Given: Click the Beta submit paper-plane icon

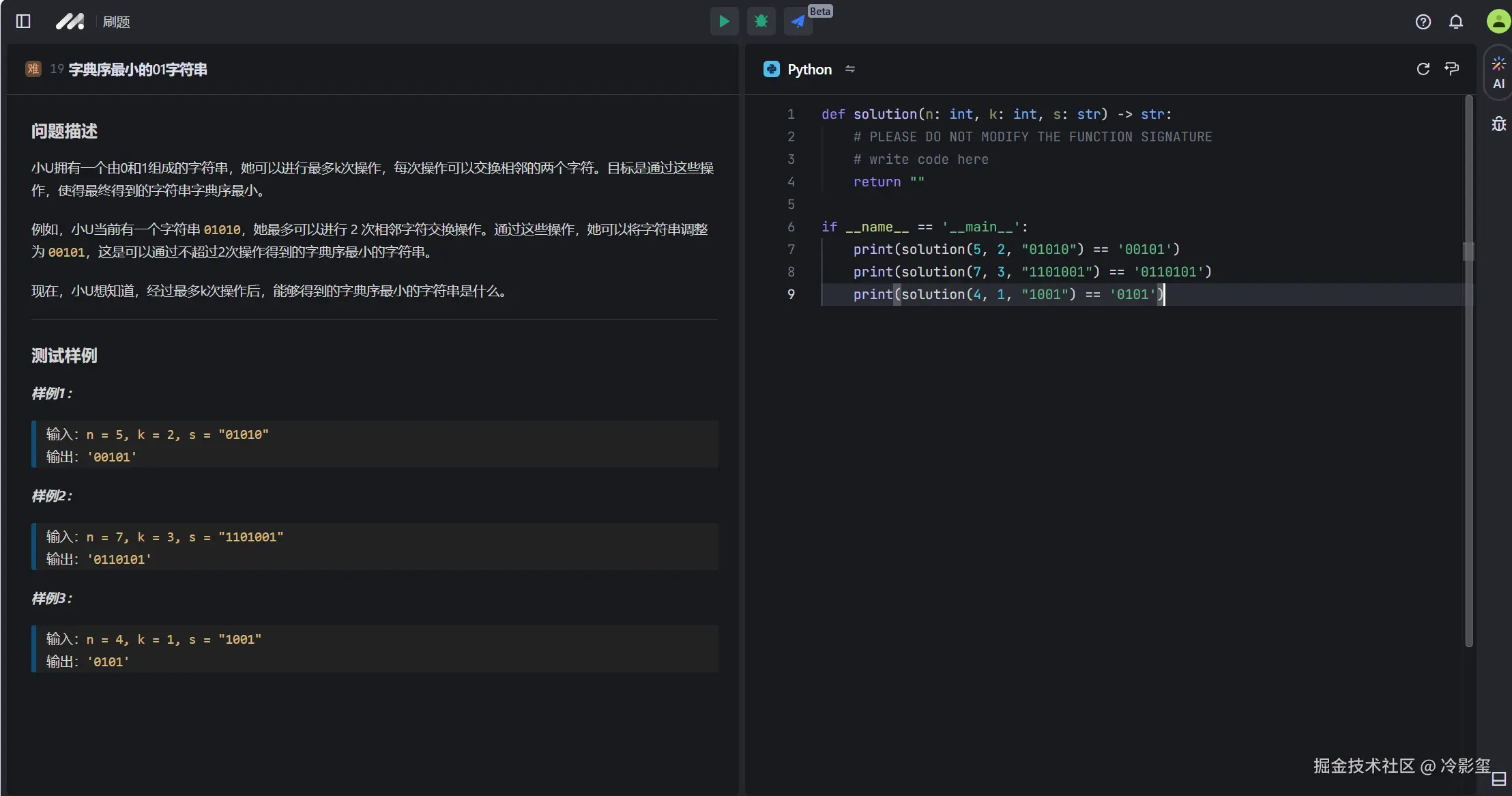Looking at the screenshot, I should pos(798,21).
